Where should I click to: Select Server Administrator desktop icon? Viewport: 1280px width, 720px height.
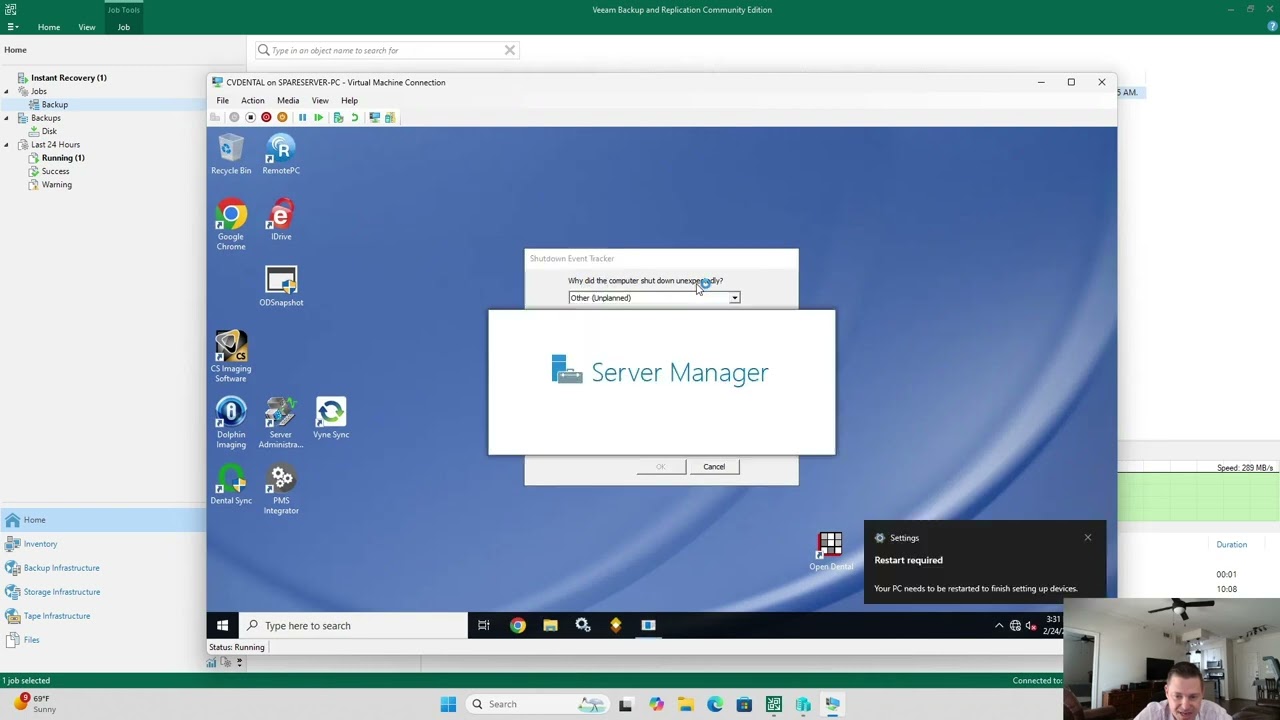(x=281, y=423)
